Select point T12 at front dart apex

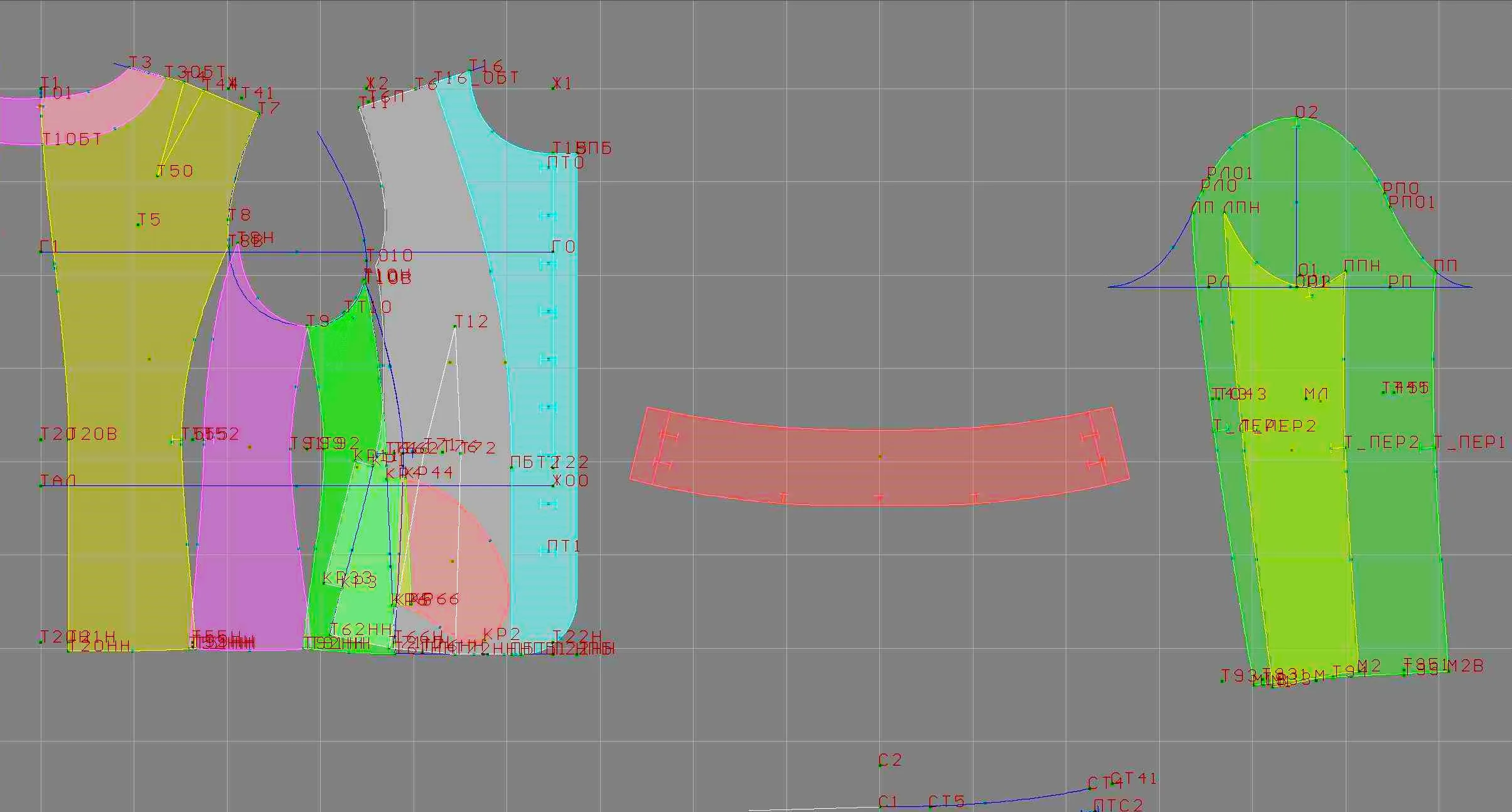pyautogui.click(x=455, y=326)
